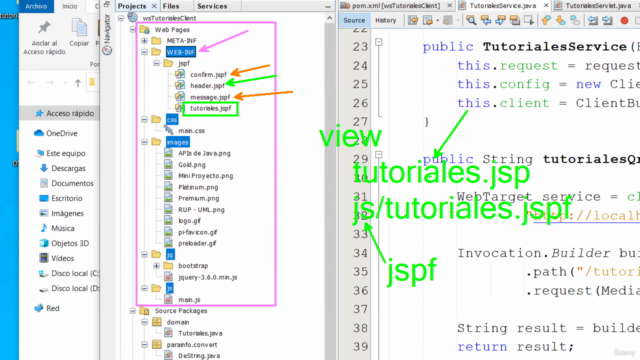640x360 pixels.
Task: Collapse the css folder
Action: click(144, 120)
